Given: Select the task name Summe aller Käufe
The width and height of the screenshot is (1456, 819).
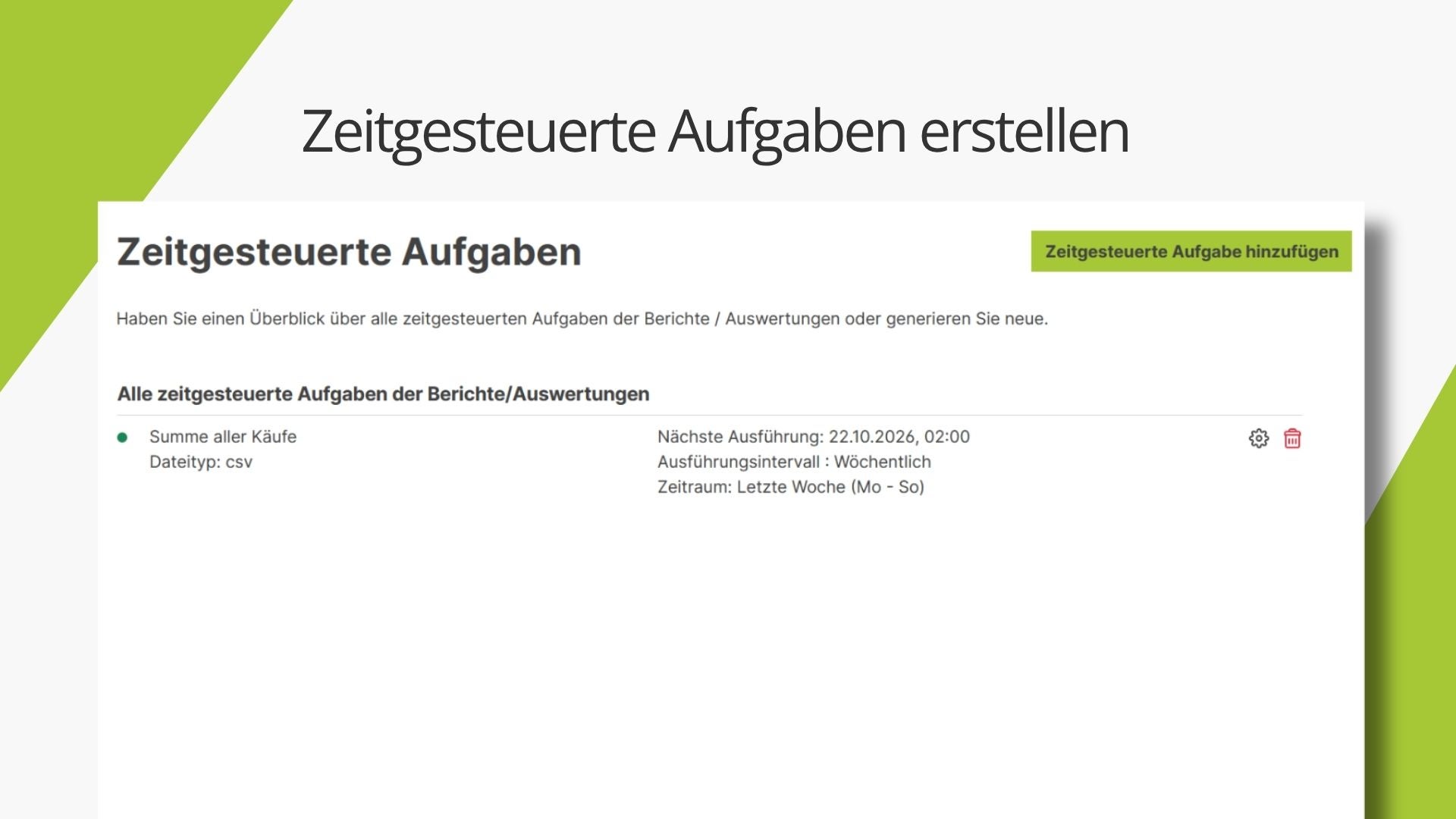Looking at the screenshot, I should (x=223, y=437).
